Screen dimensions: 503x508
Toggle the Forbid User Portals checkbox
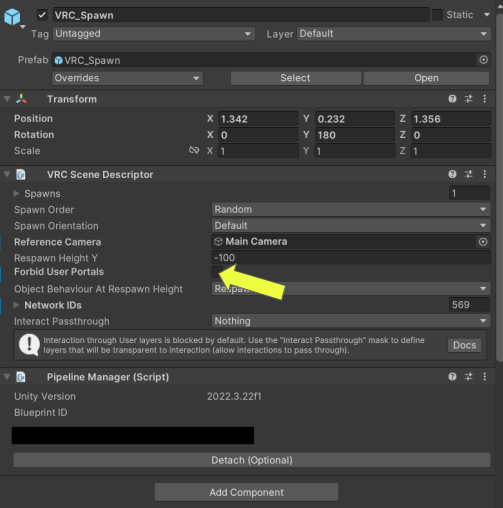click(217, 272)
